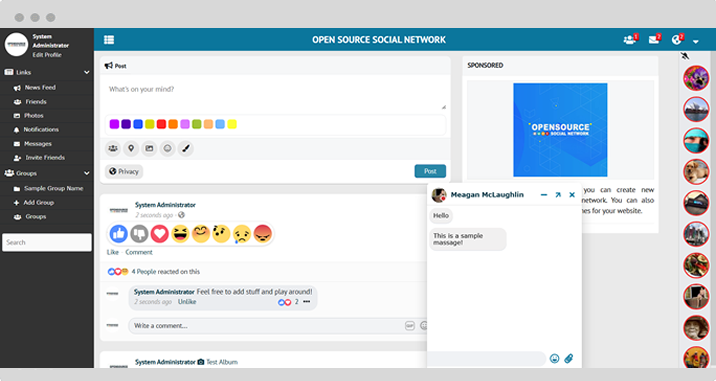This screenshot has width=716, height=381.
Task: Click the Comment link under the post
Action: (x=139, y=252)
